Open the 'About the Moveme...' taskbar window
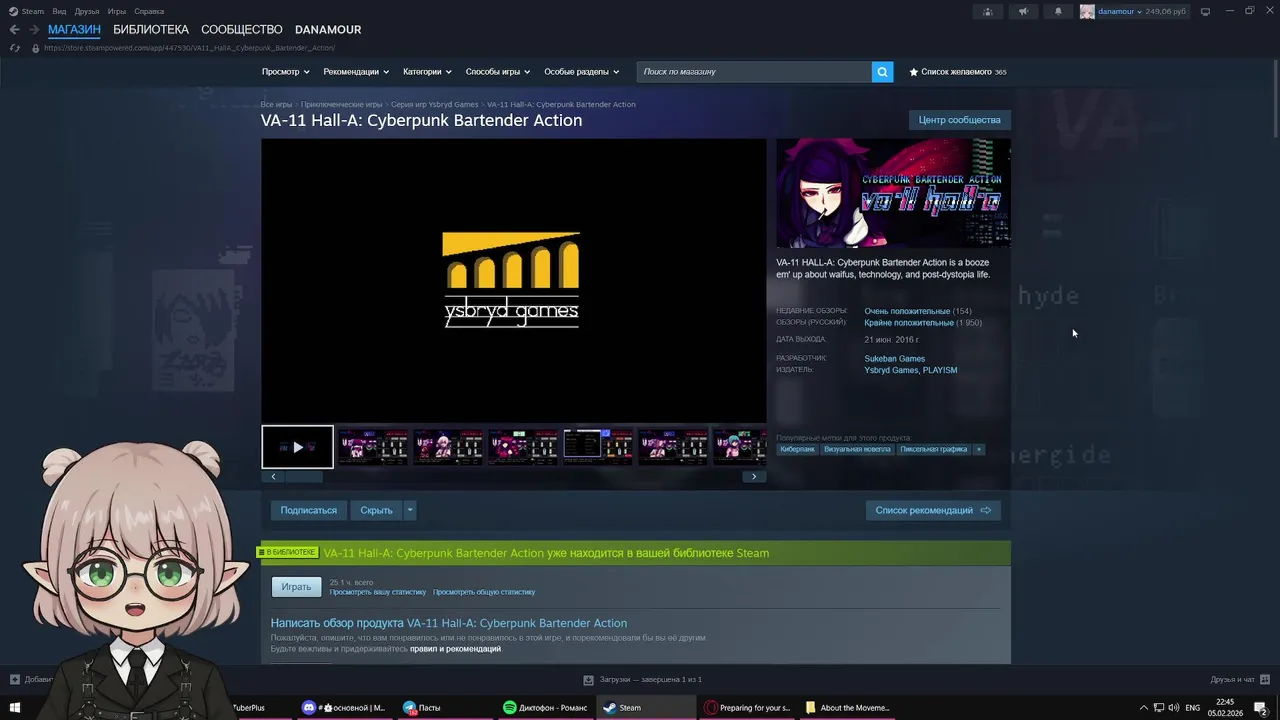Viewport: 1280px width, 720px height. point(846,708)
